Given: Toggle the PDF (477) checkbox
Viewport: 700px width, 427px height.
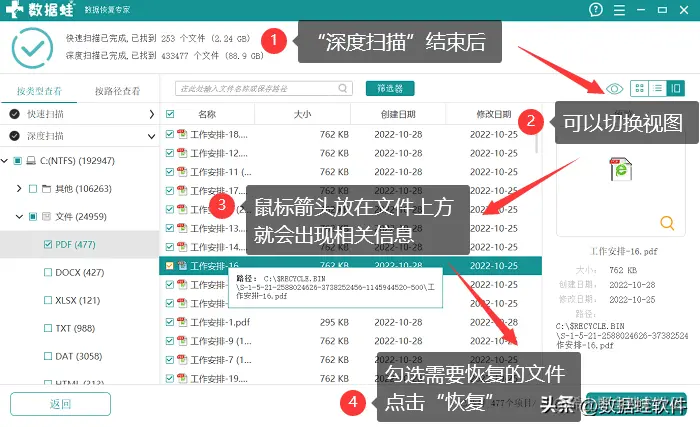Looking at the screenshot, I should tap(48, 244).
